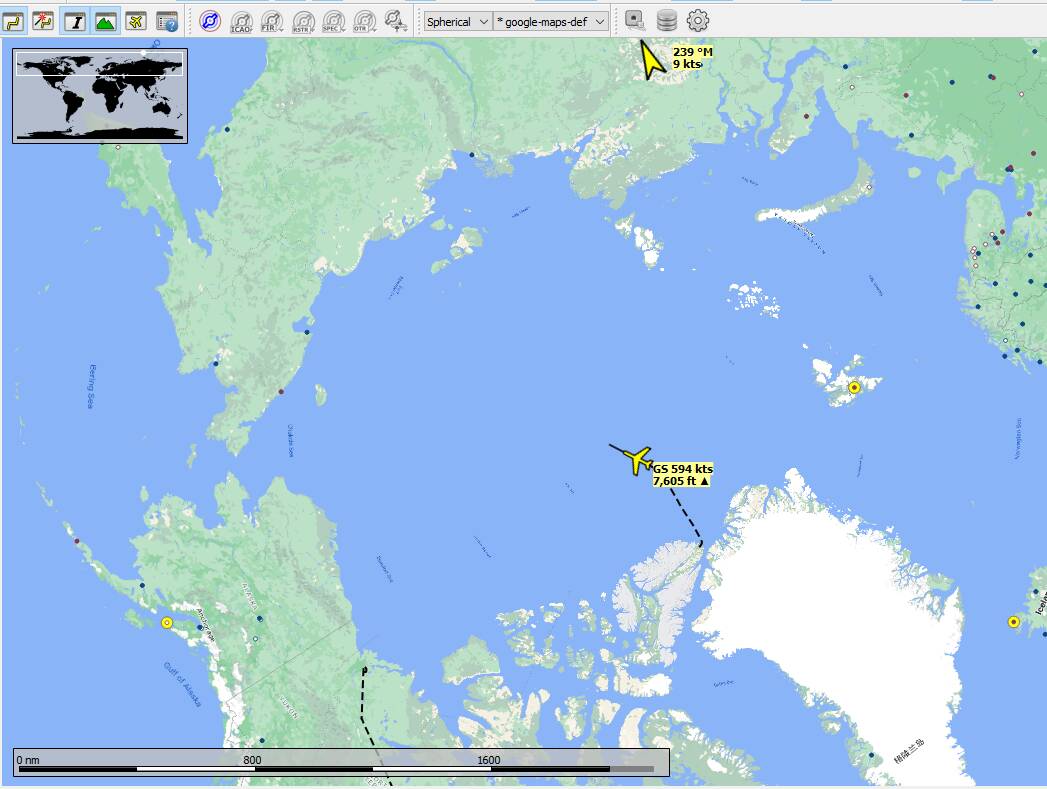This screenshot has height=789, width=1047.
Task: Toggle the black I information icon
Action: pos(74,21)
